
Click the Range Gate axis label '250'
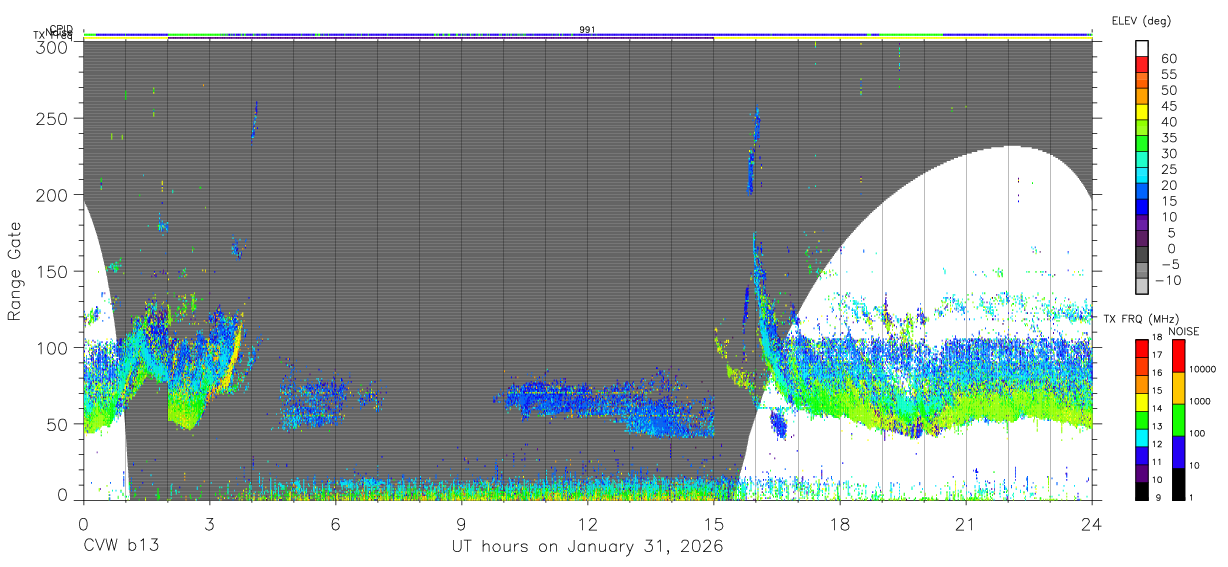pos(52,118)
